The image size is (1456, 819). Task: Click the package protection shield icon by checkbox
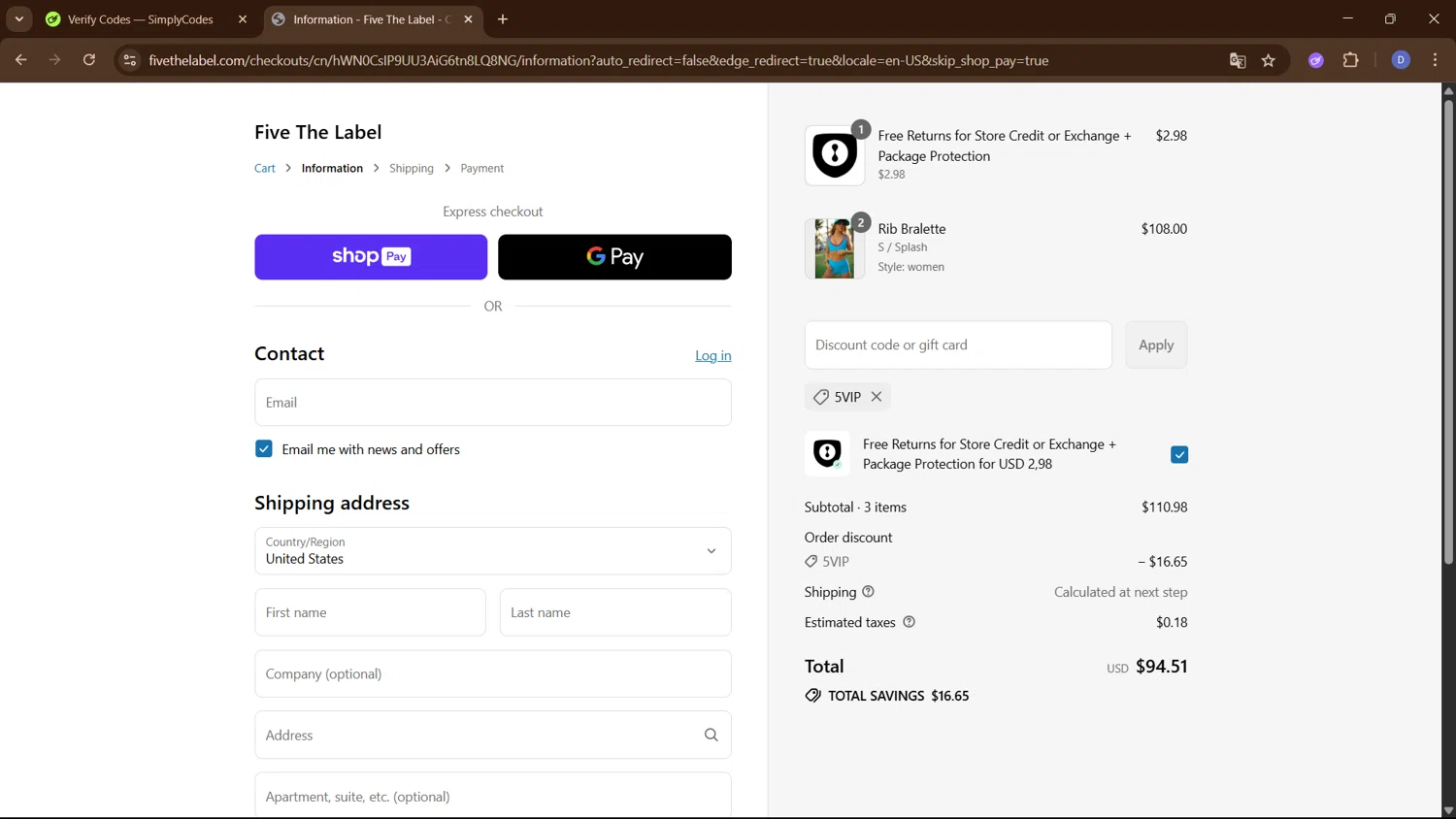[x=827, y=453]
